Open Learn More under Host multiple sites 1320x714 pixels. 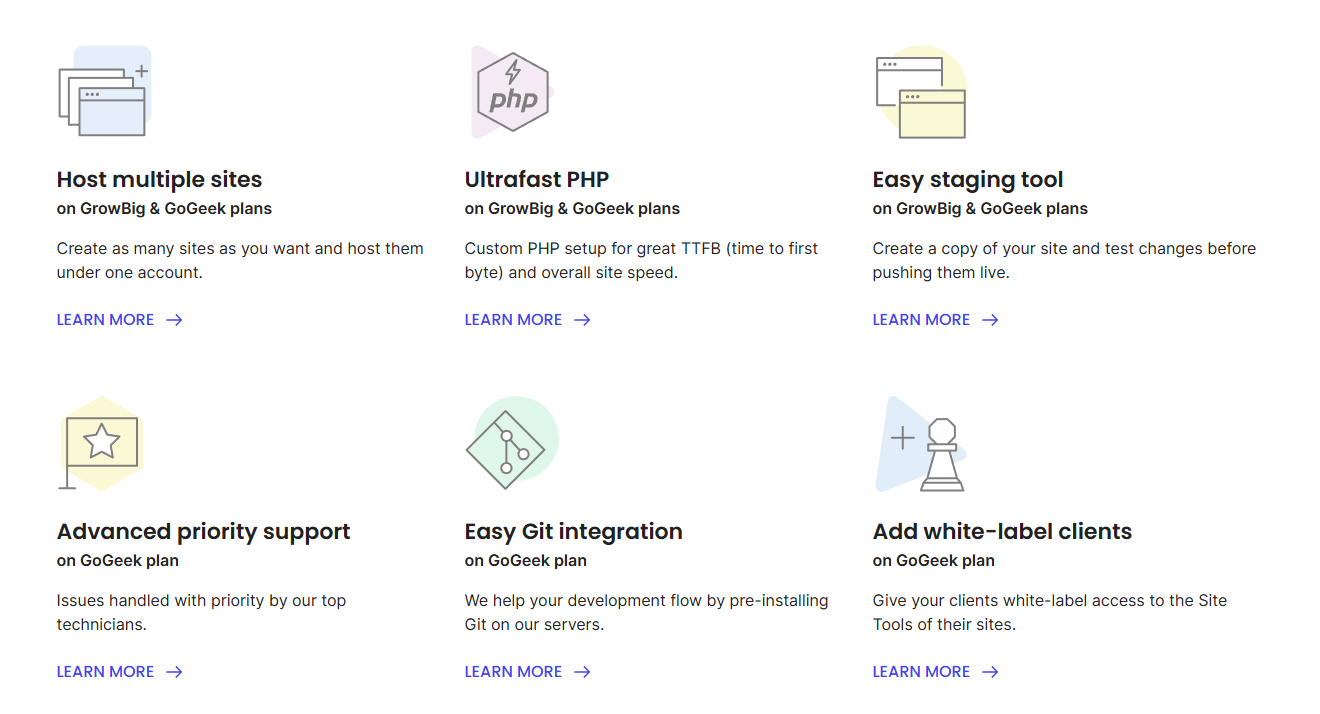(x=106, y=320)
